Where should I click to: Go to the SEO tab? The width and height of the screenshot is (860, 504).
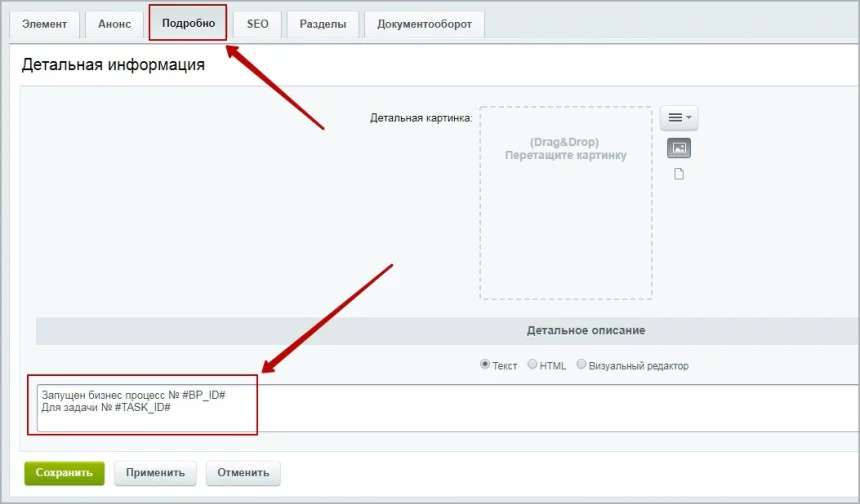click(257, 24)
